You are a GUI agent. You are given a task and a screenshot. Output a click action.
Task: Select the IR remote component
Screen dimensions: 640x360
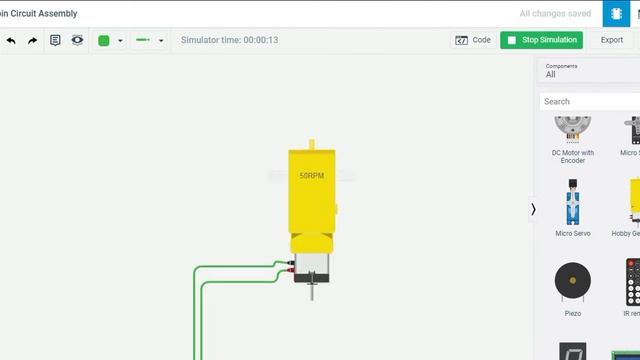click(x=632, y=287)
